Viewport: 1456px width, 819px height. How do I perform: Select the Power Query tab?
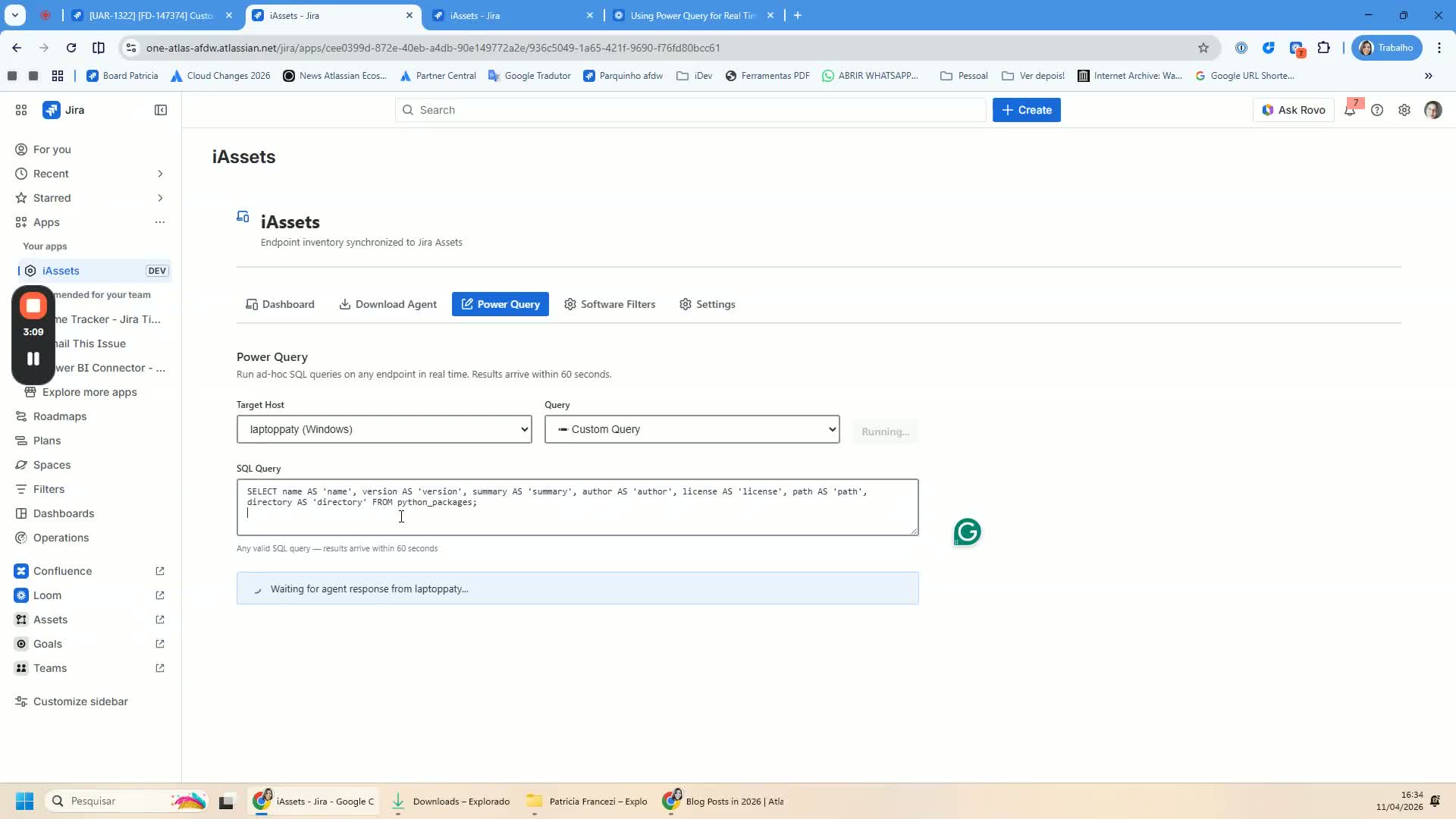500,304
